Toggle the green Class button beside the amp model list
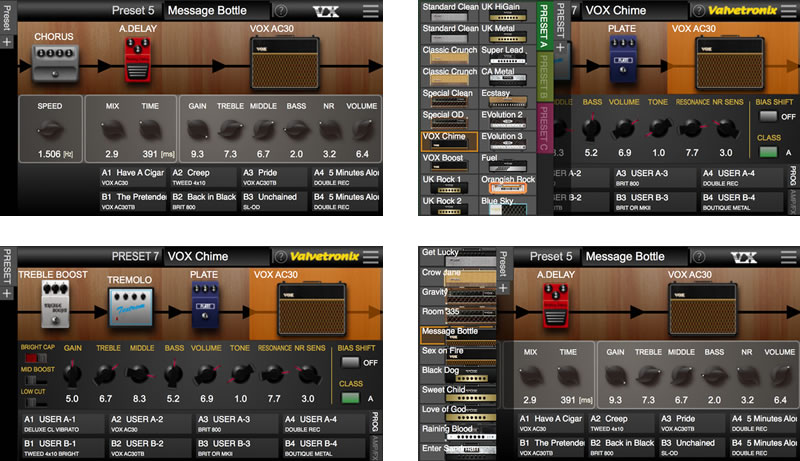Image resolution: width=800 pixels, height=461 pixels. (x=768, y=151)
